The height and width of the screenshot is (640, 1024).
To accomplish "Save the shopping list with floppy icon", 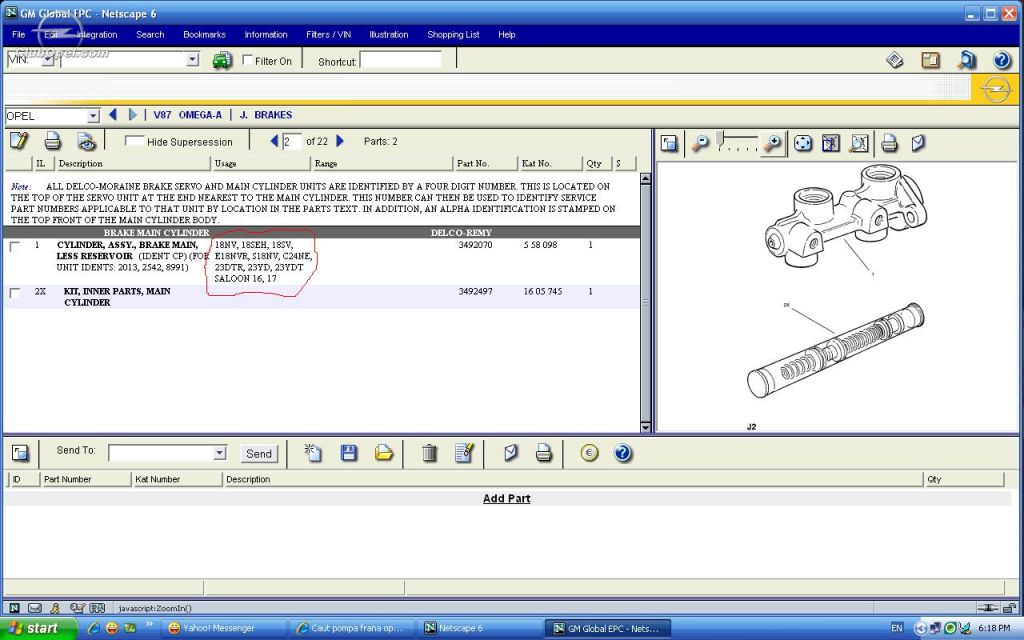I will 349,453.
